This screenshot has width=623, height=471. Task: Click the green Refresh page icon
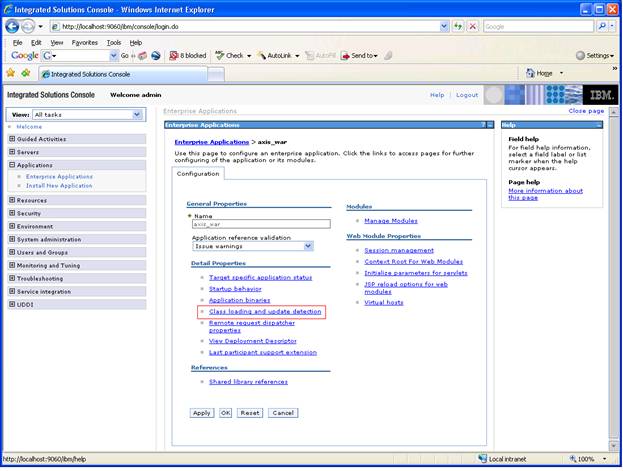click(458, 27)
